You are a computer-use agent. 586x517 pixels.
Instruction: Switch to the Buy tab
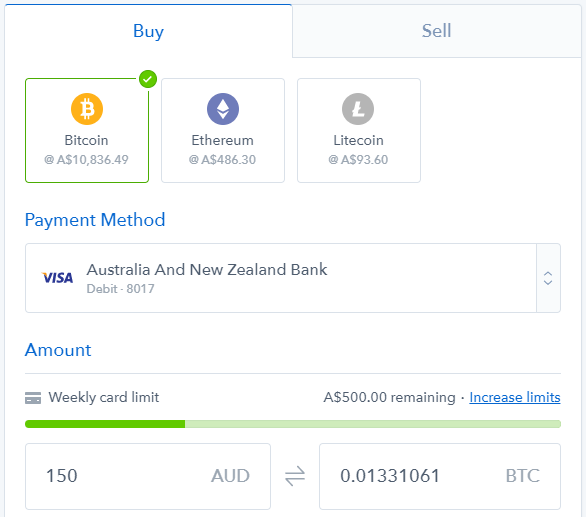[148, 31]
